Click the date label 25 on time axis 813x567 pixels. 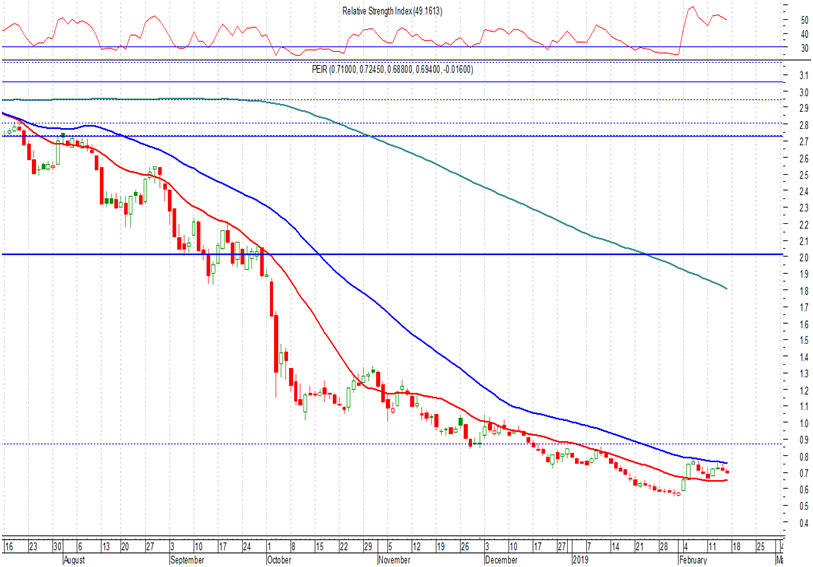(x=761, y=547)
